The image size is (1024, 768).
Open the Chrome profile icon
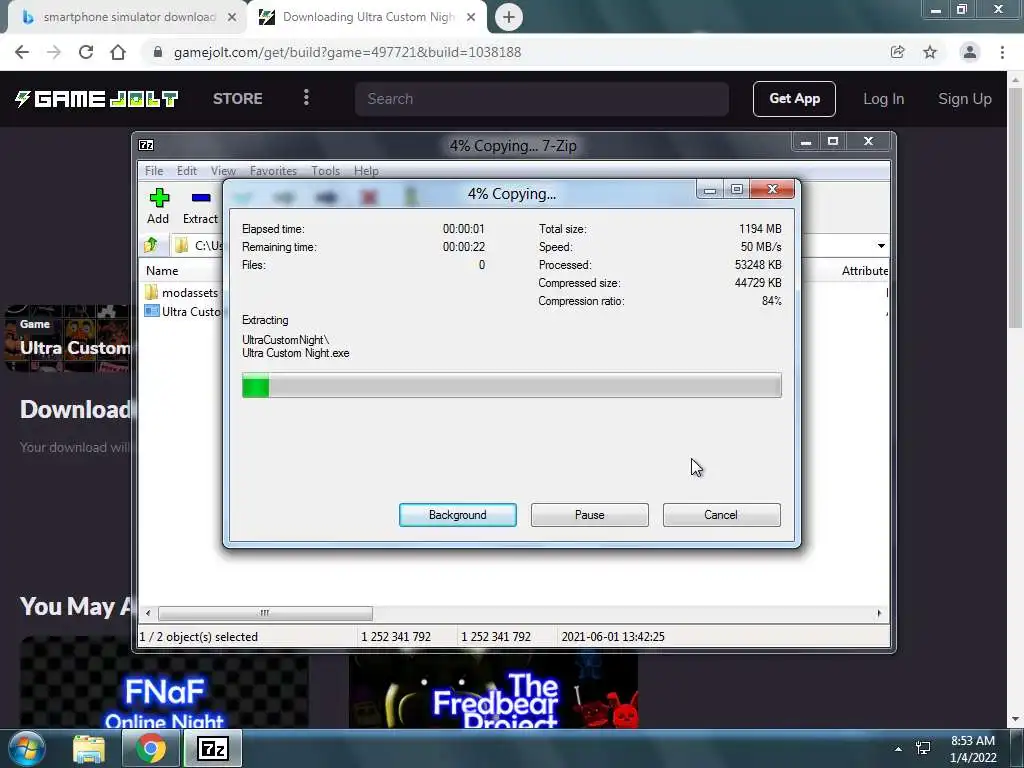(970, 52)
